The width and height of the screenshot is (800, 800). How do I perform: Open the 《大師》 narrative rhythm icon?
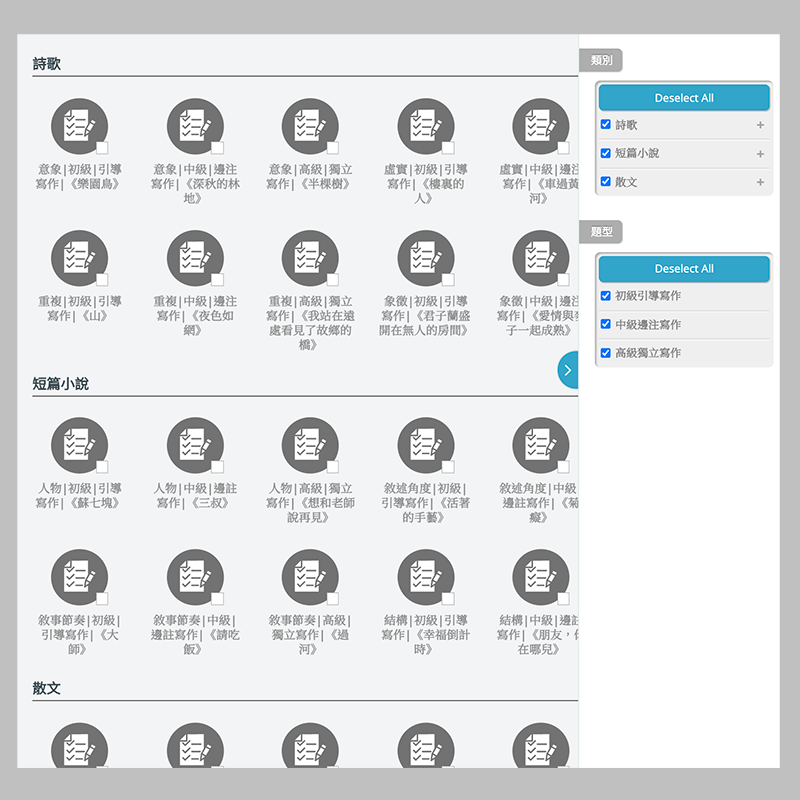click(x=79, y=577)
